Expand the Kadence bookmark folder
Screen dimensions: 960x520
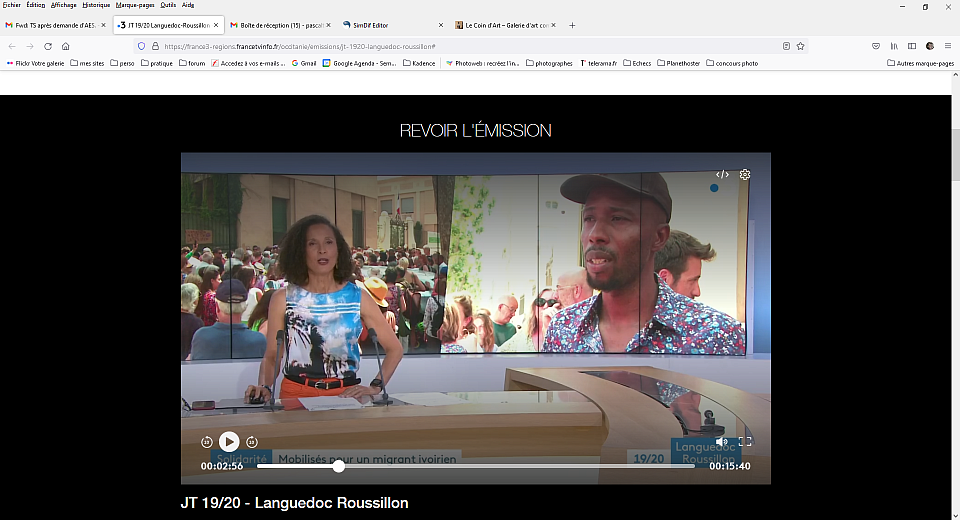coord(419,63)
